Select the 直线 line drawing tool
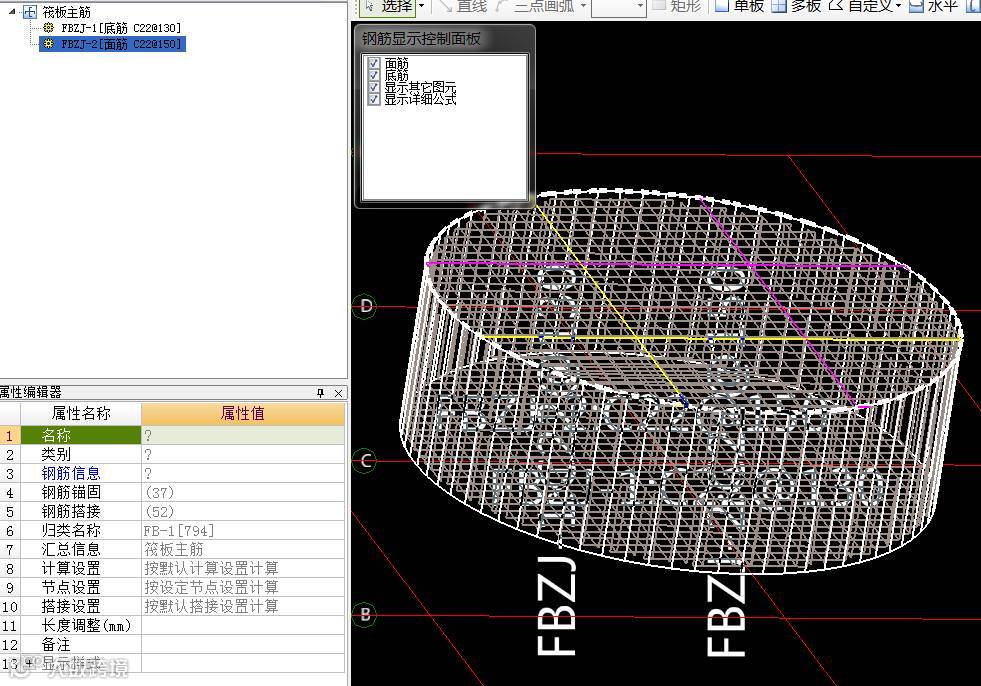 pyautogui.click(x=461, y=6)
